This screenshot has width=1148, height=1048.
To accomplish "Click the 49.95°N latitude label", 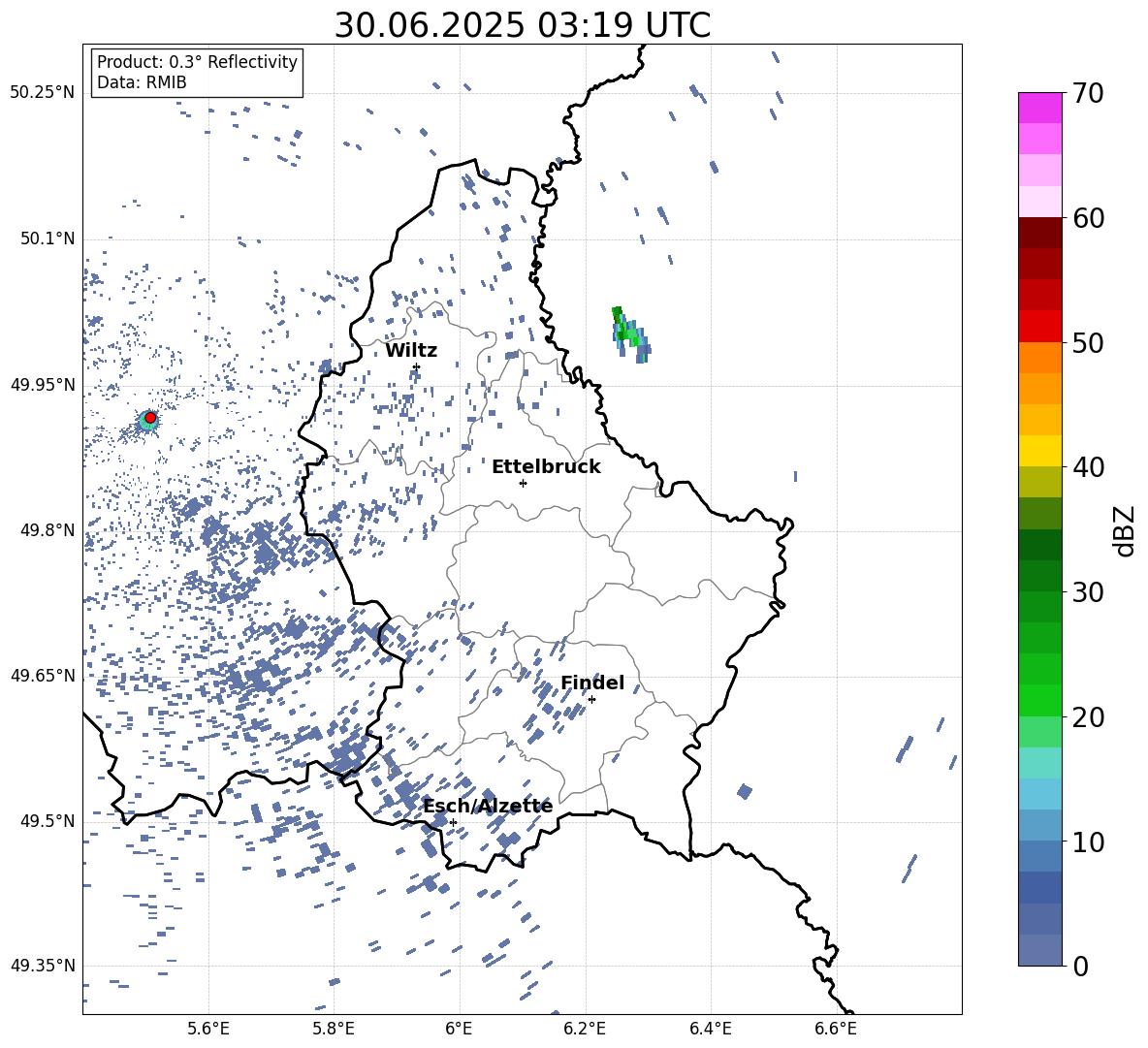I will pos(43,385).
